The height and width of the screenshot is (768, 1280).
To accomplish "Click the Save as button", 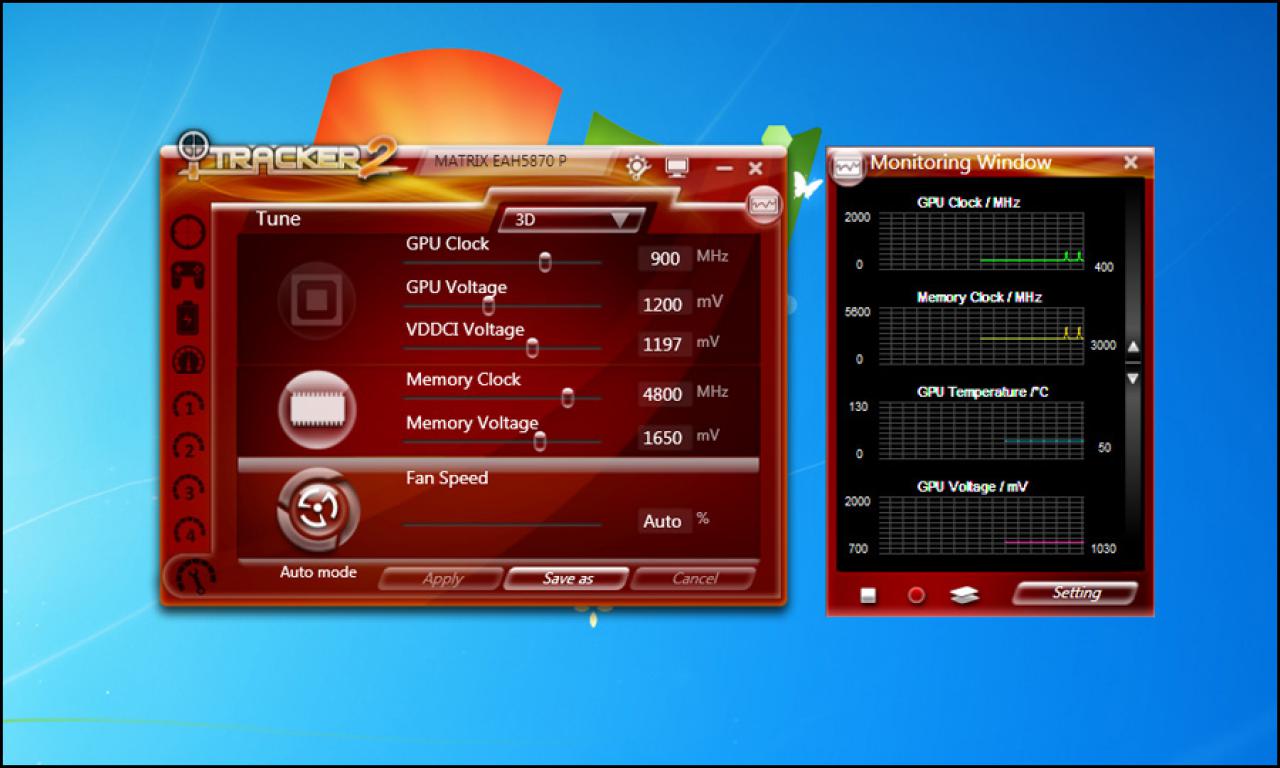I will (x=567, y=578).
